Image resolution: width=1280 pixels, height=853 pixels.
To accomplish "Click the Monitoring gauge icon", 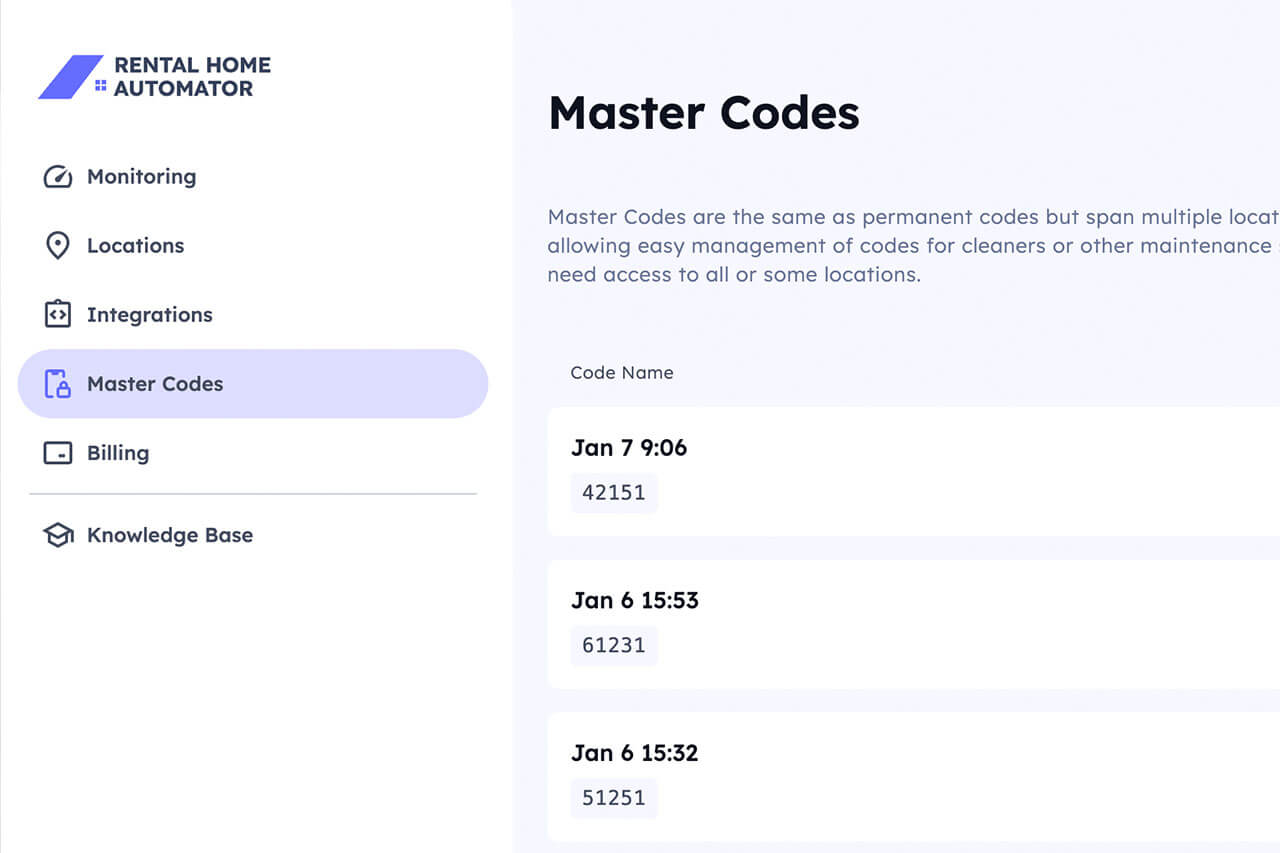I will coord(58,177).
